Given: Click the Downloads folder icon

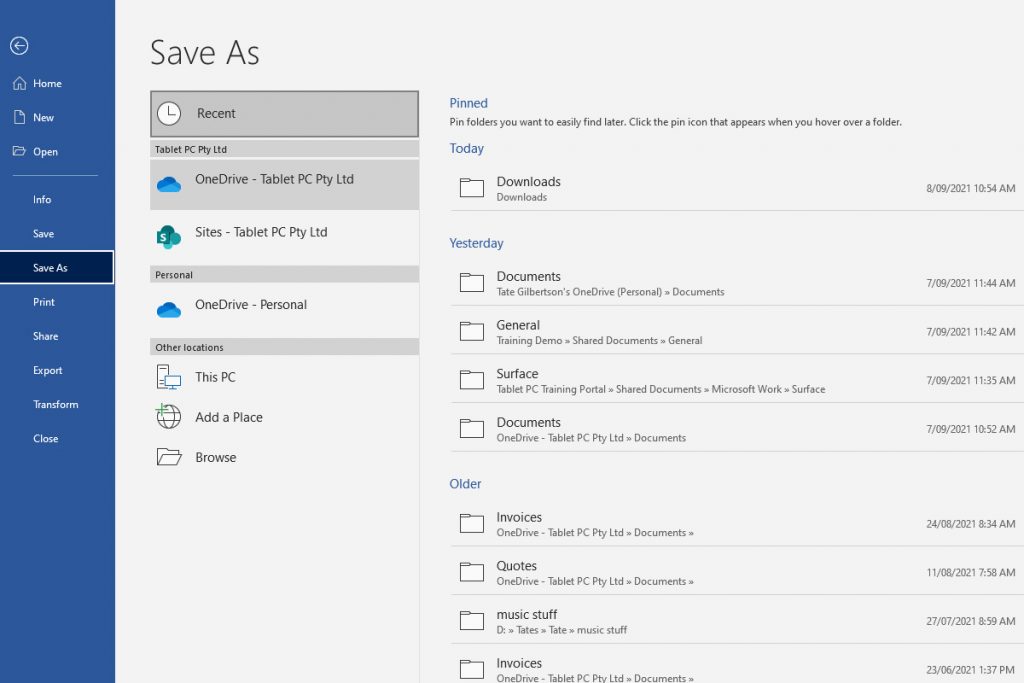Looking at the screenshot, I should tap(472, 187).
